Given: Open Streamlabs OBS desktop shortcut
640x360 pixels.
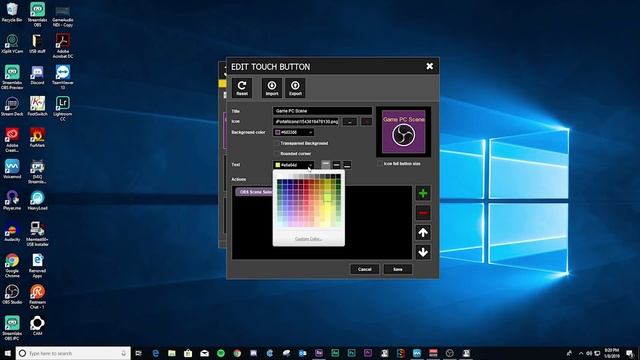Looking at the screenshot, I should 37,14.
